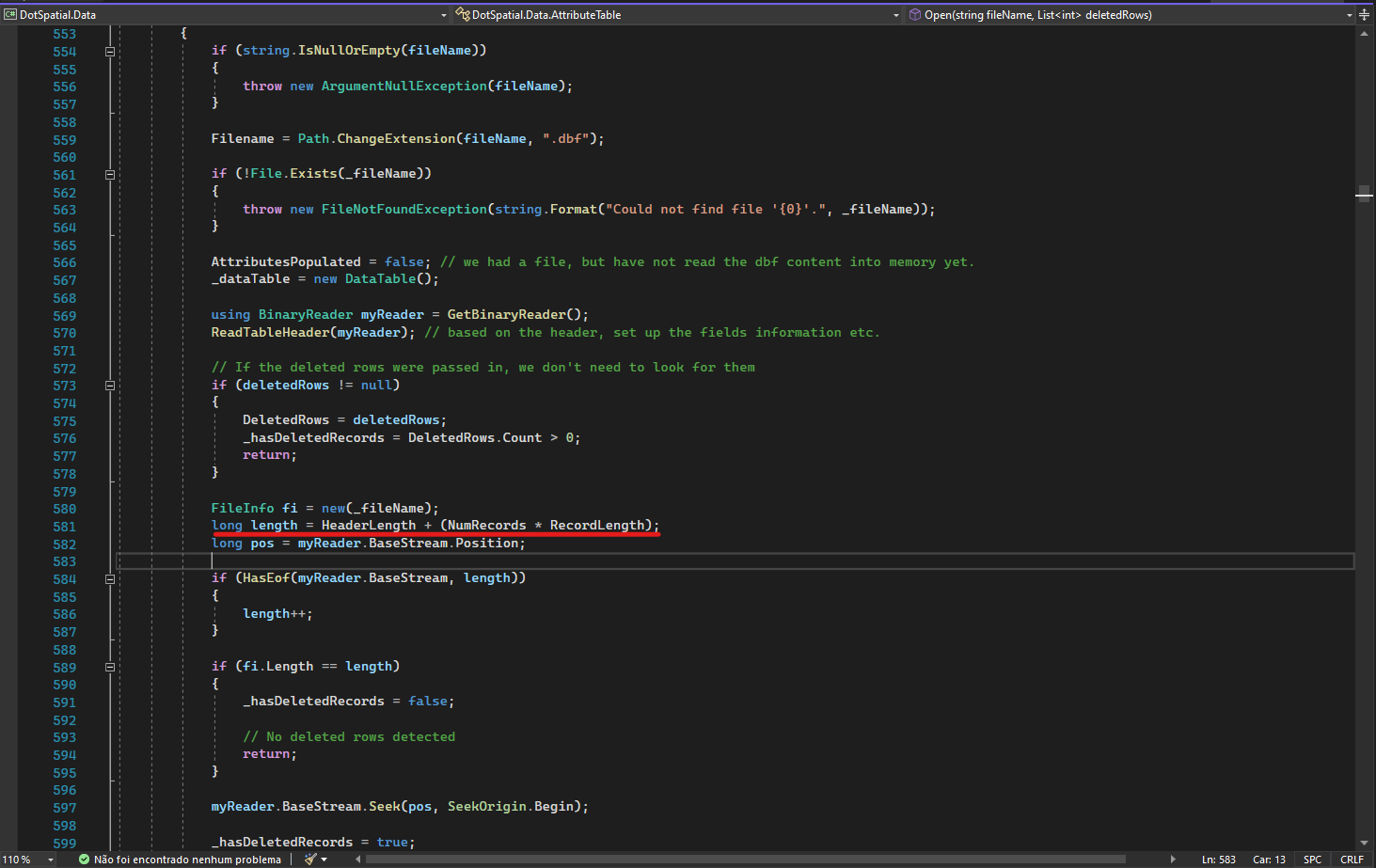
Task: Click the CRLF line ending indicator
Action: pyautogui.click(x=1352, y=860)
